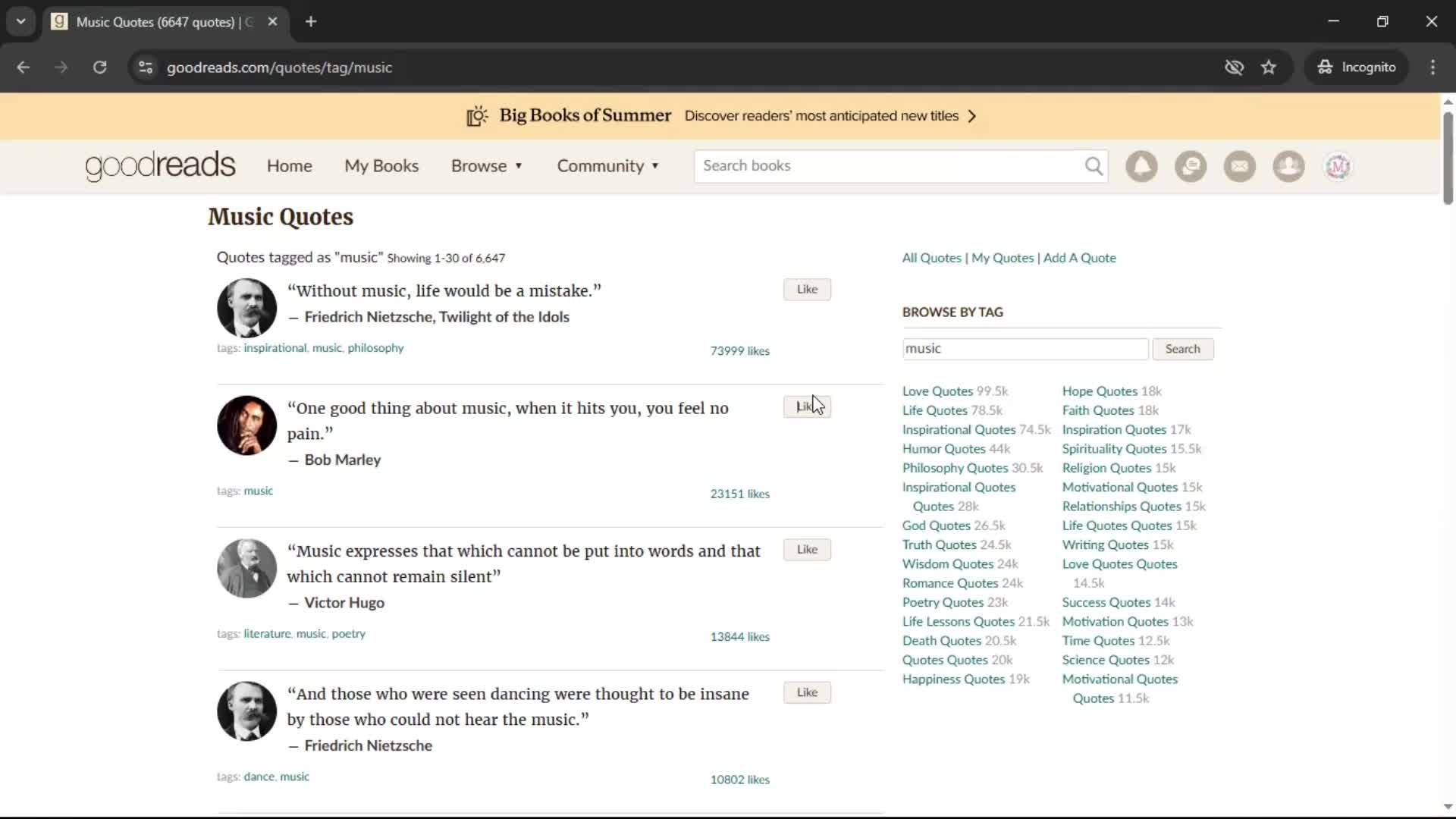This screenshot has height=819, width=1456.
Task: Open My Books in navigation
Action: point(381,166)
